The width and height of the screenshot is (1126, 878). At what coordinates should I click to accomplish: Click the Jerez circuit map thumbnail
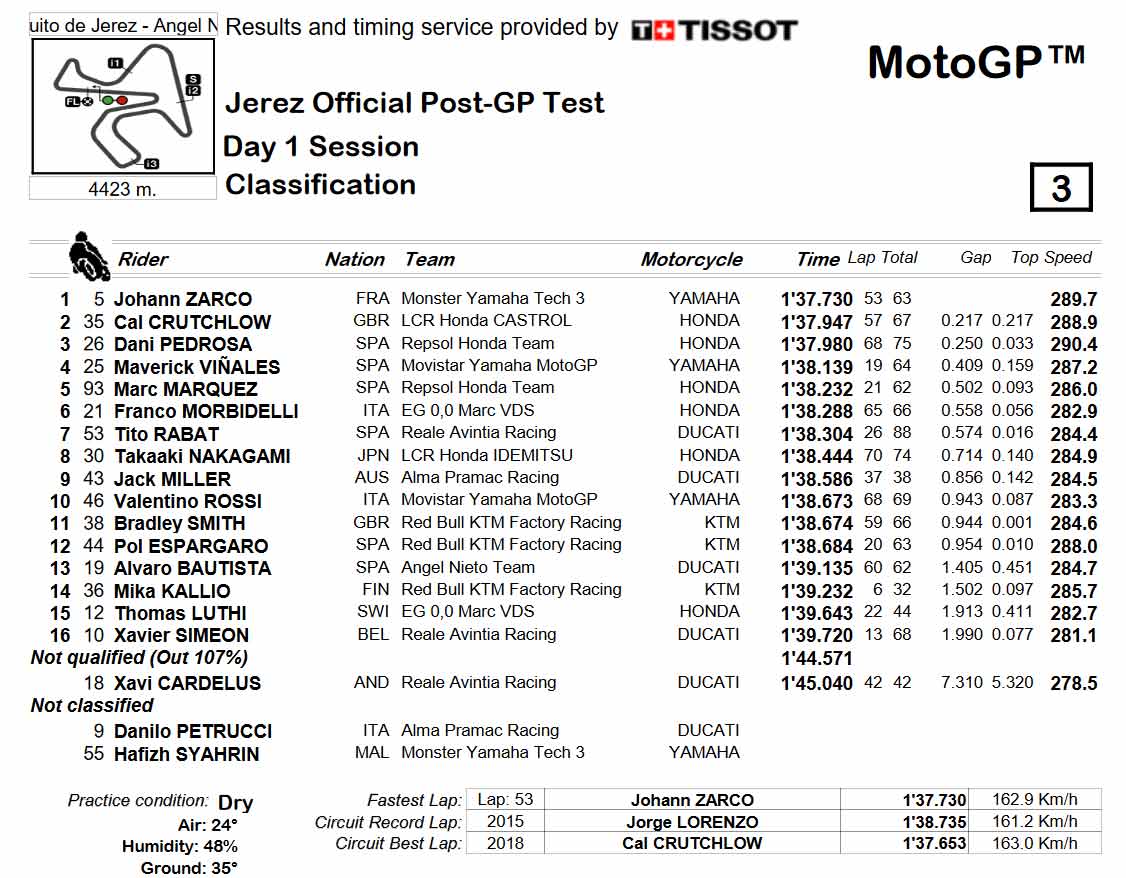point(123,106)
